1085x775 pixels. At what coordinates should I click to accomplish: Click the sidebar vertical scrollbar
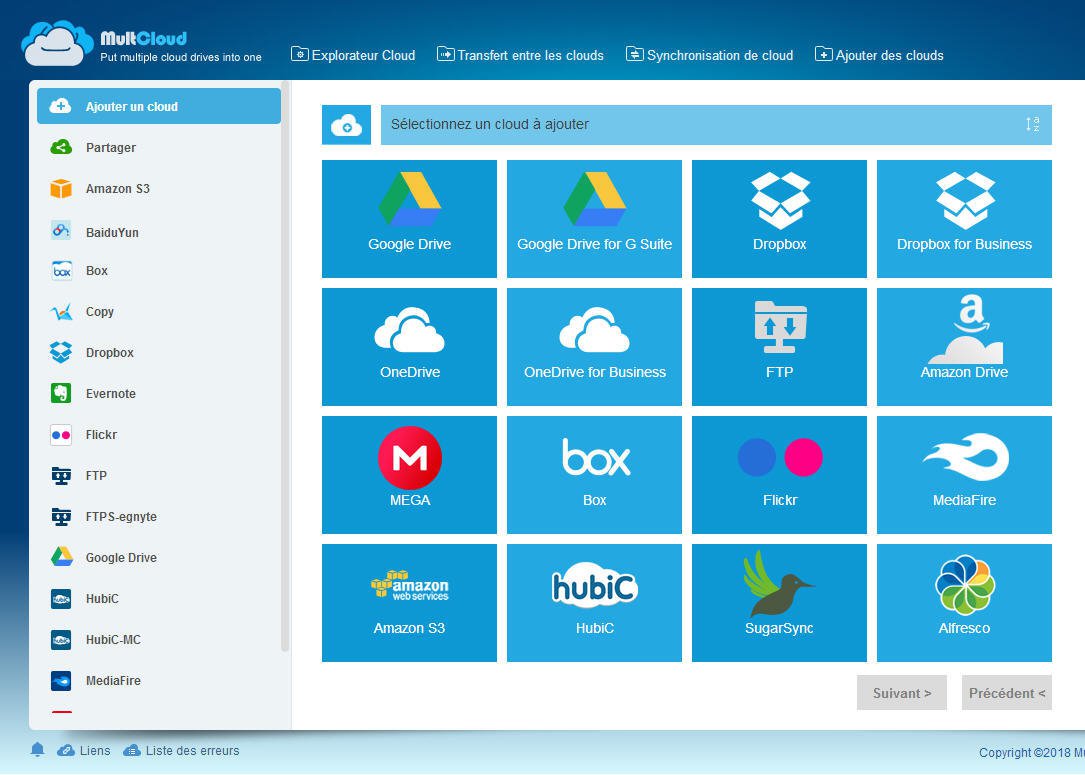pos(285,367)
